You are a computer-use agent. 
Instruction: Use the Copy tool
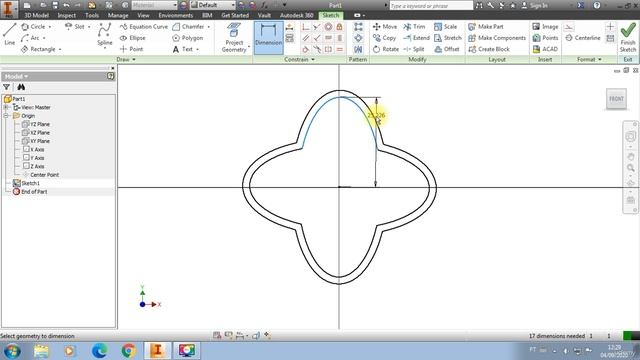pos(384,38)
